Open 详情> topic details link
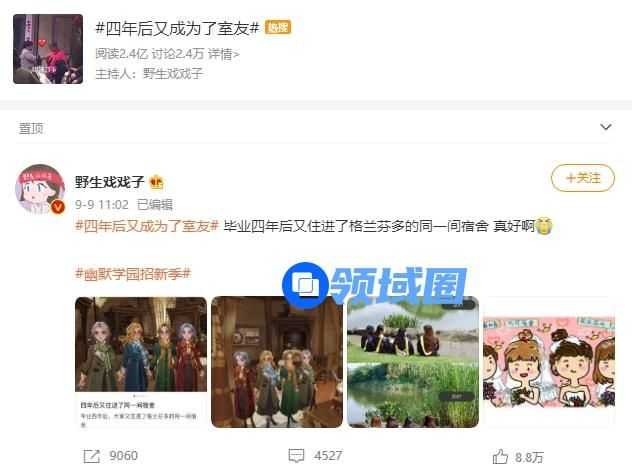 [x=223, y=54]
